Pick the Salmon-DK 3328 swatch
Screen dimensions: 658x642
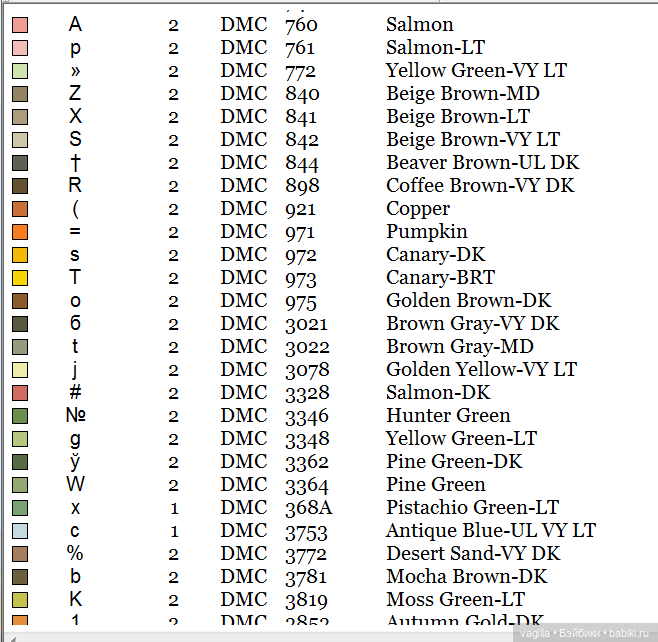click(x=20, y=393)
